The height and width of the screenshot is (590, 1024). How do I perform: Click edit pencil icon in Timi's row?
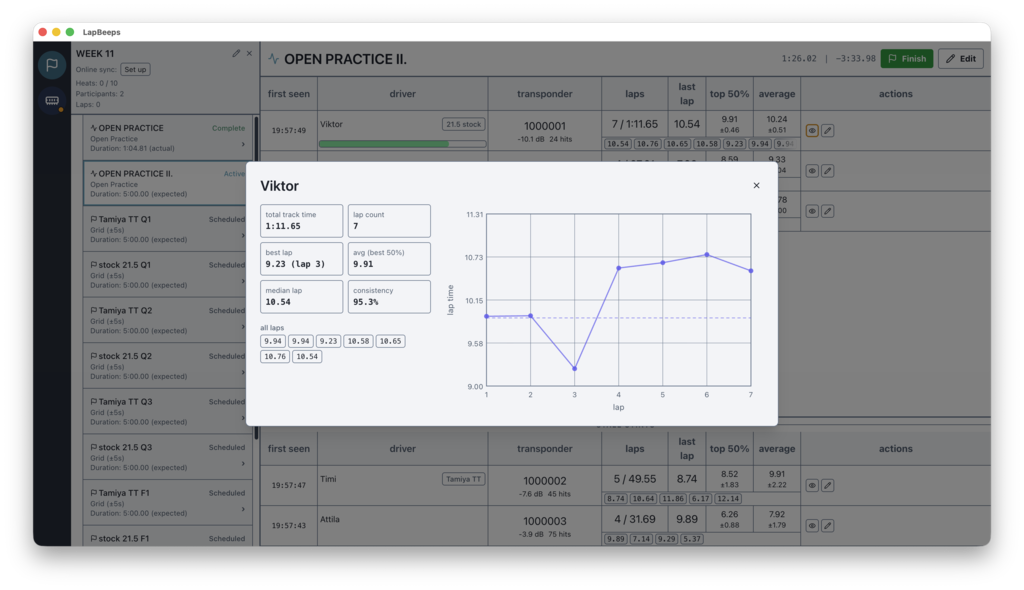(x=828, y=486)
